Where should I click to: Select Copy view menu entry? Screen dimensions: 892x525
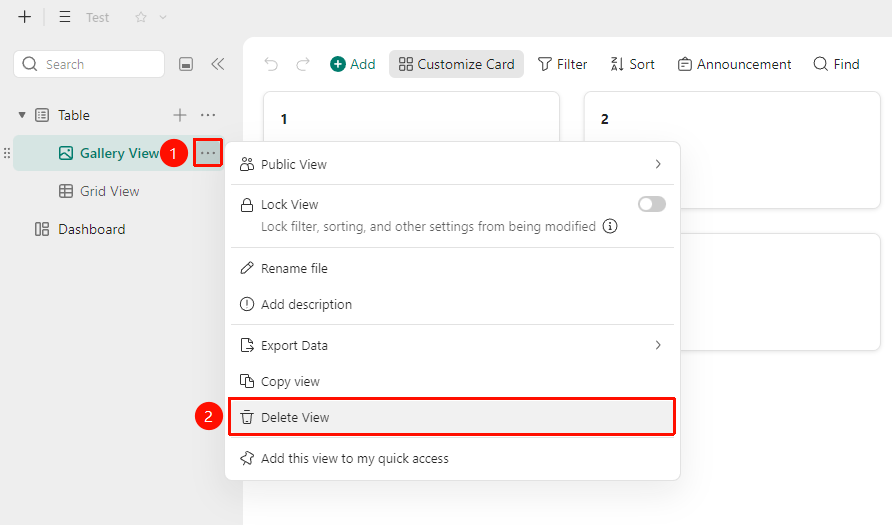click(x=452, y=381)
